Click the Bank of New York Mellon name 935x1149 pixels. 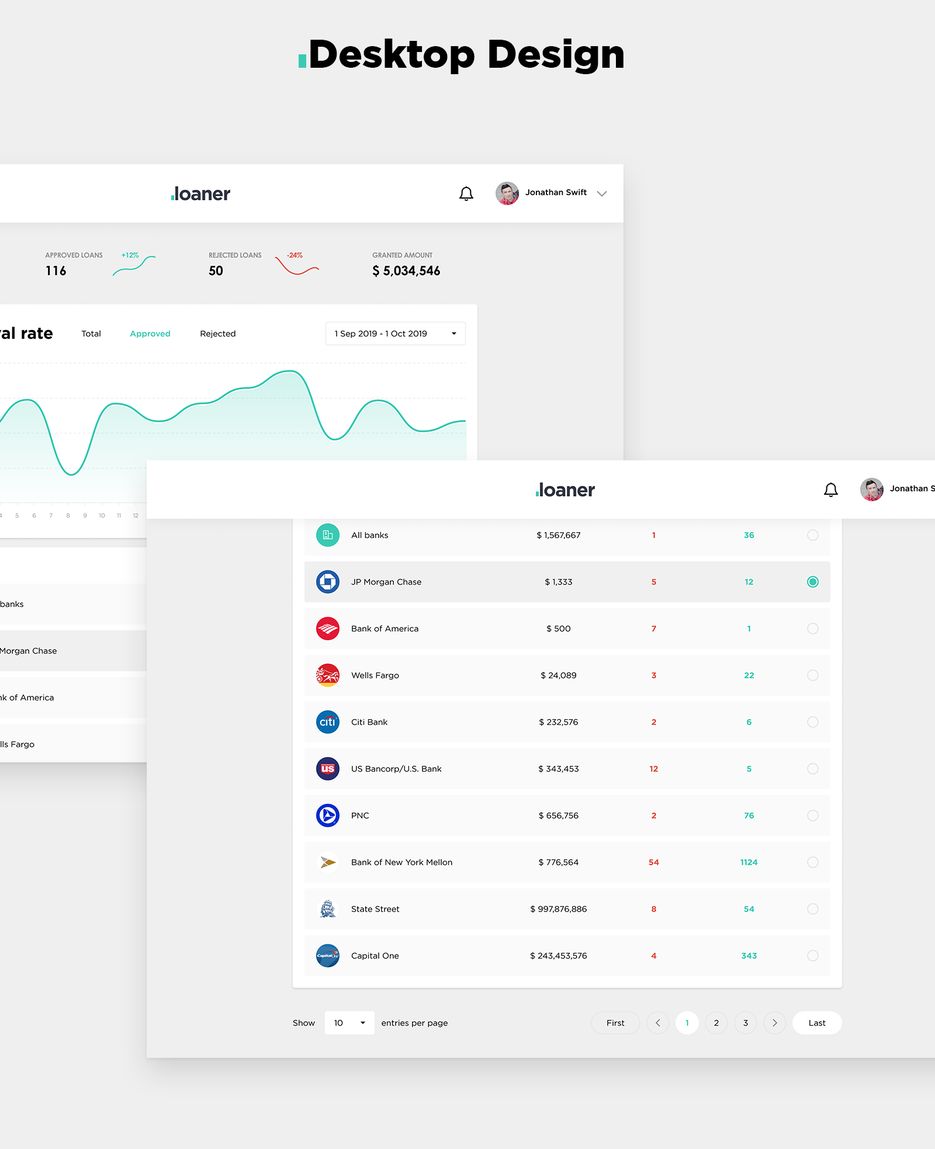(402, 862)
